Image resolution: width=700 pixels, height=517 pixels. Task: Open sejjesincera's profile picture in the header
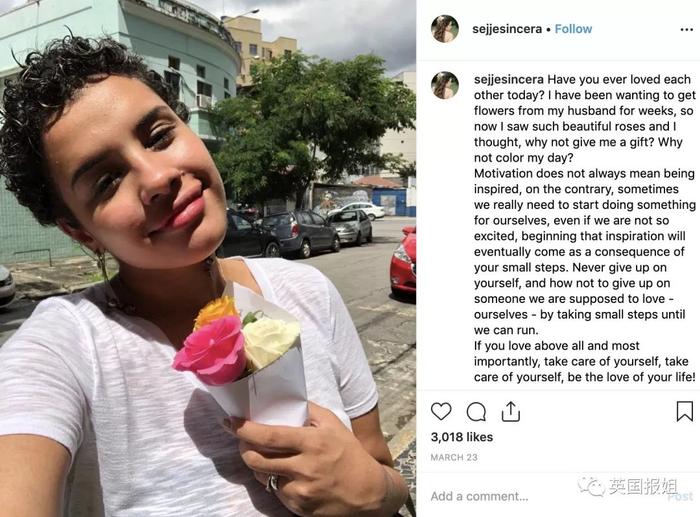pos(445,29)
